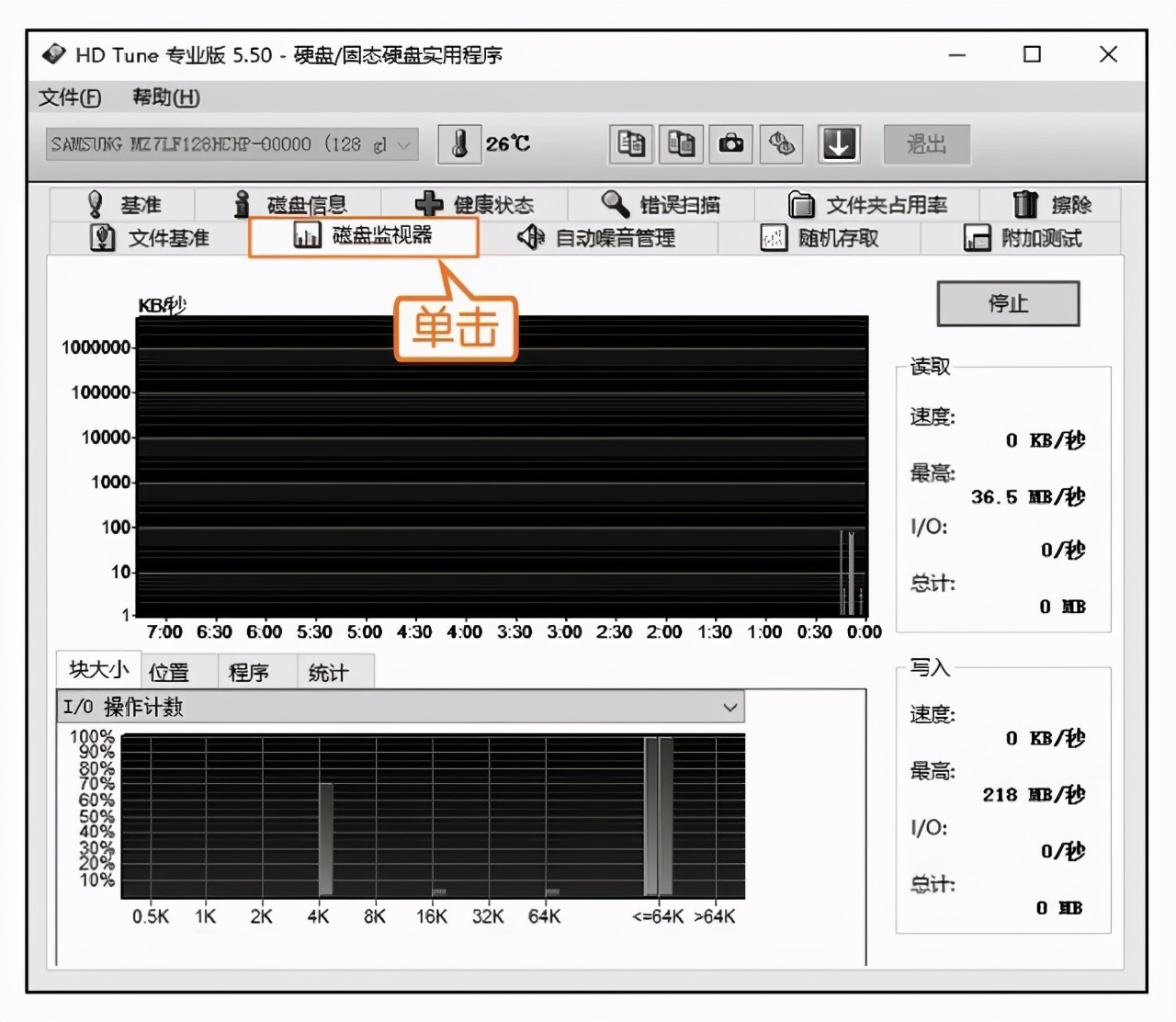Switch to the 文件基准 tab
Viewport: 1176px width, 1022px height.
point(149,238)
